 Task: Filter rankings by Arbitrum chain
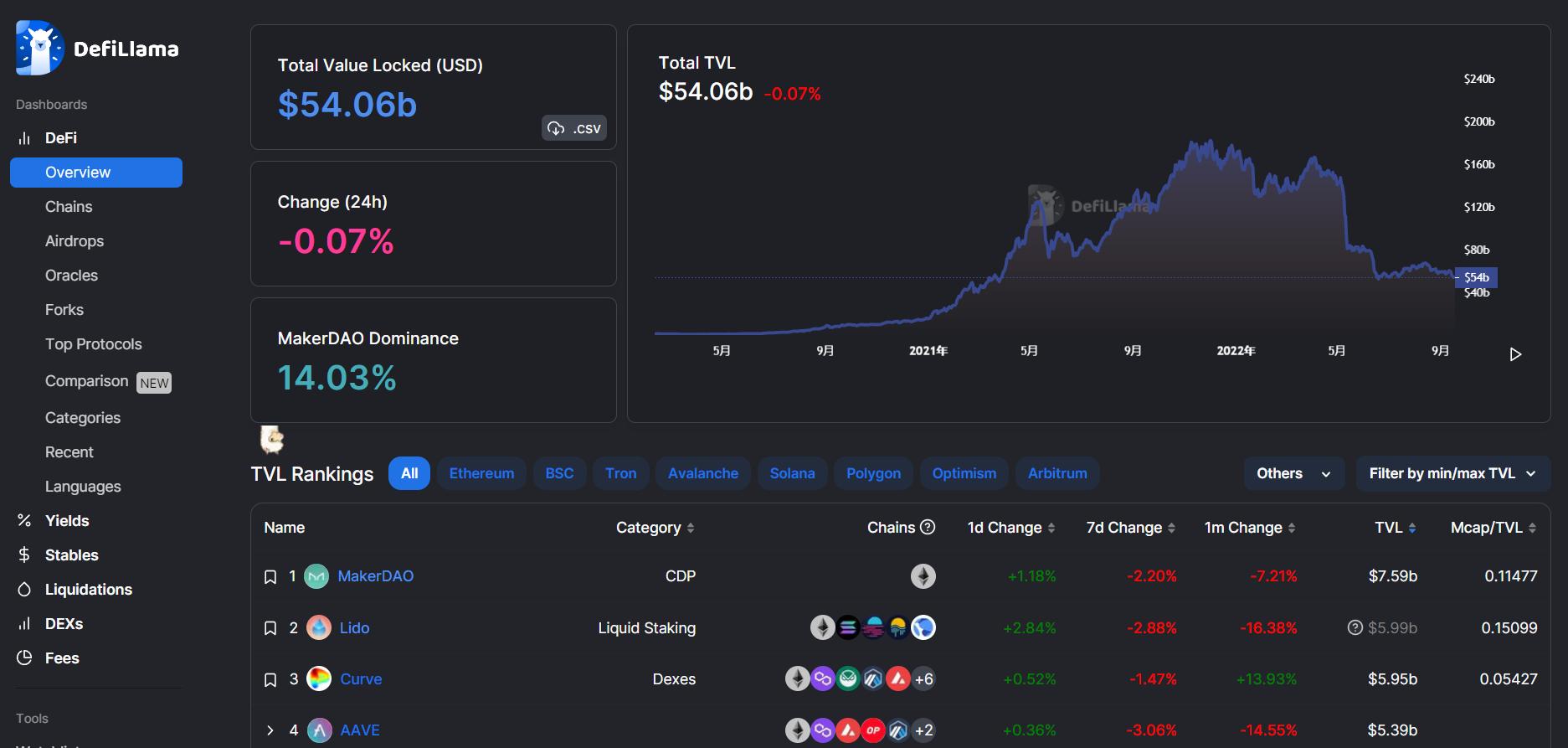point(1057,473)
